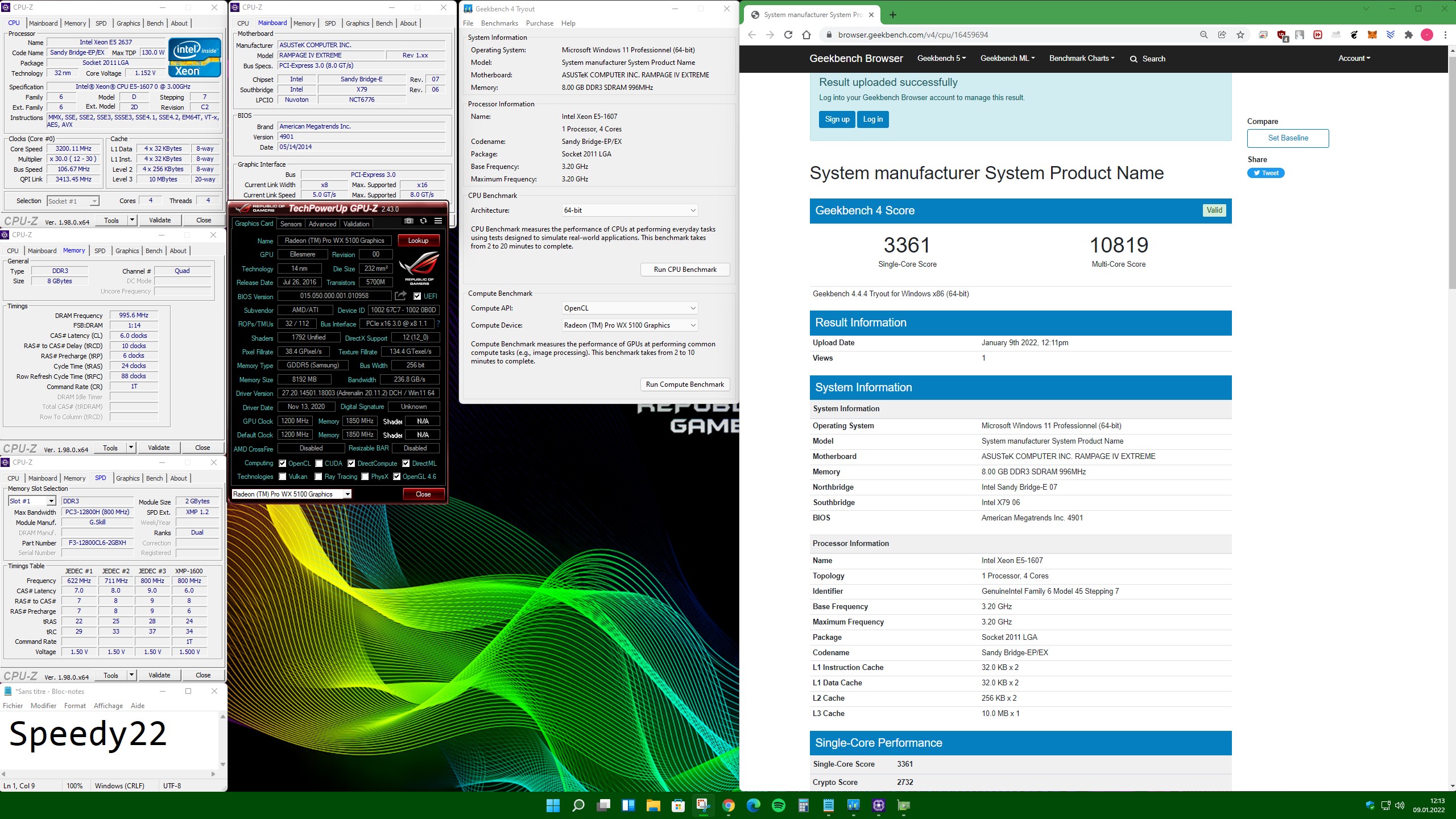Click the GPU-Z refresh icon
Screen dimensions: 1456x819
[423, 221]
